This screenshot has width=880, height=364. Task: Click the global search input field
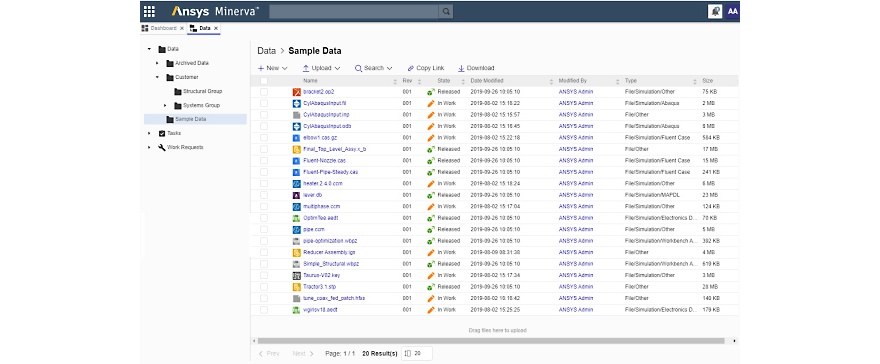pos(354,11)
